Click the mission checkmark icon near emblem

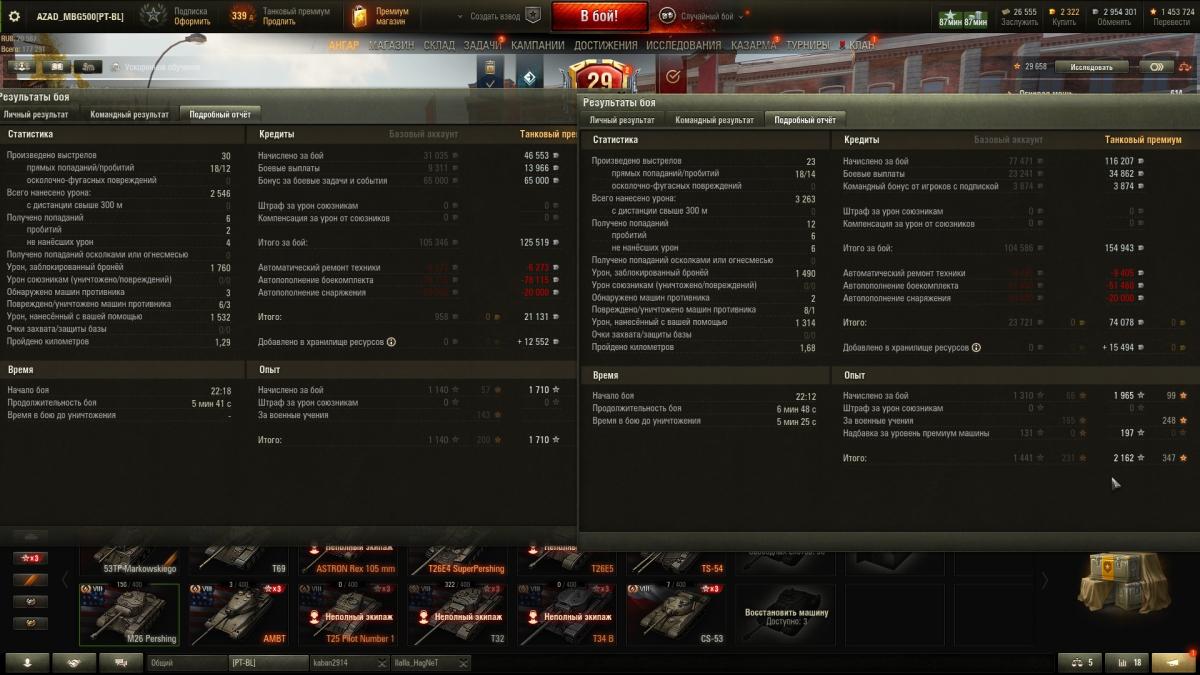[673, 75]
